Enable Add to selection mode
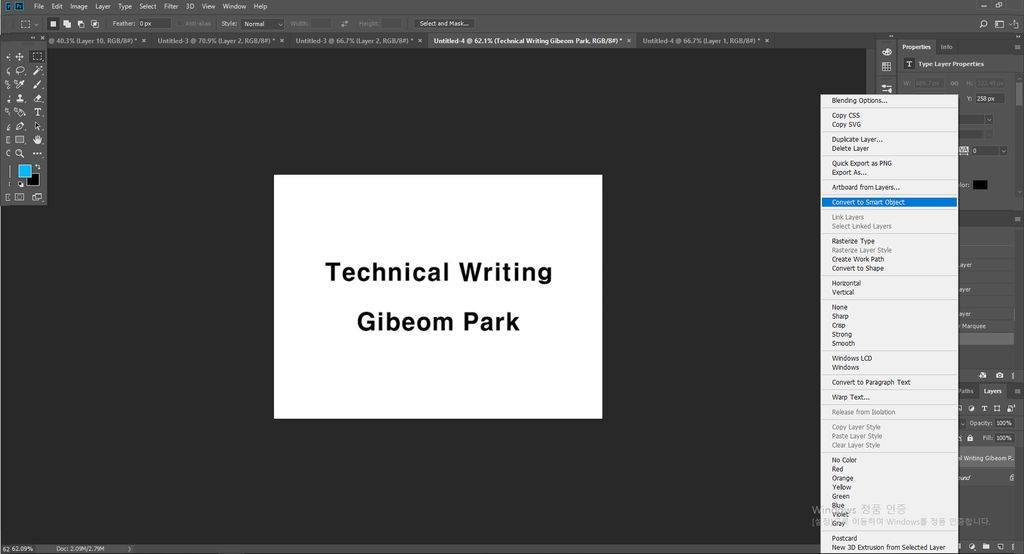Image resolution: width=1024 pixels, height=554 pixels. click(x=67, y=24)
